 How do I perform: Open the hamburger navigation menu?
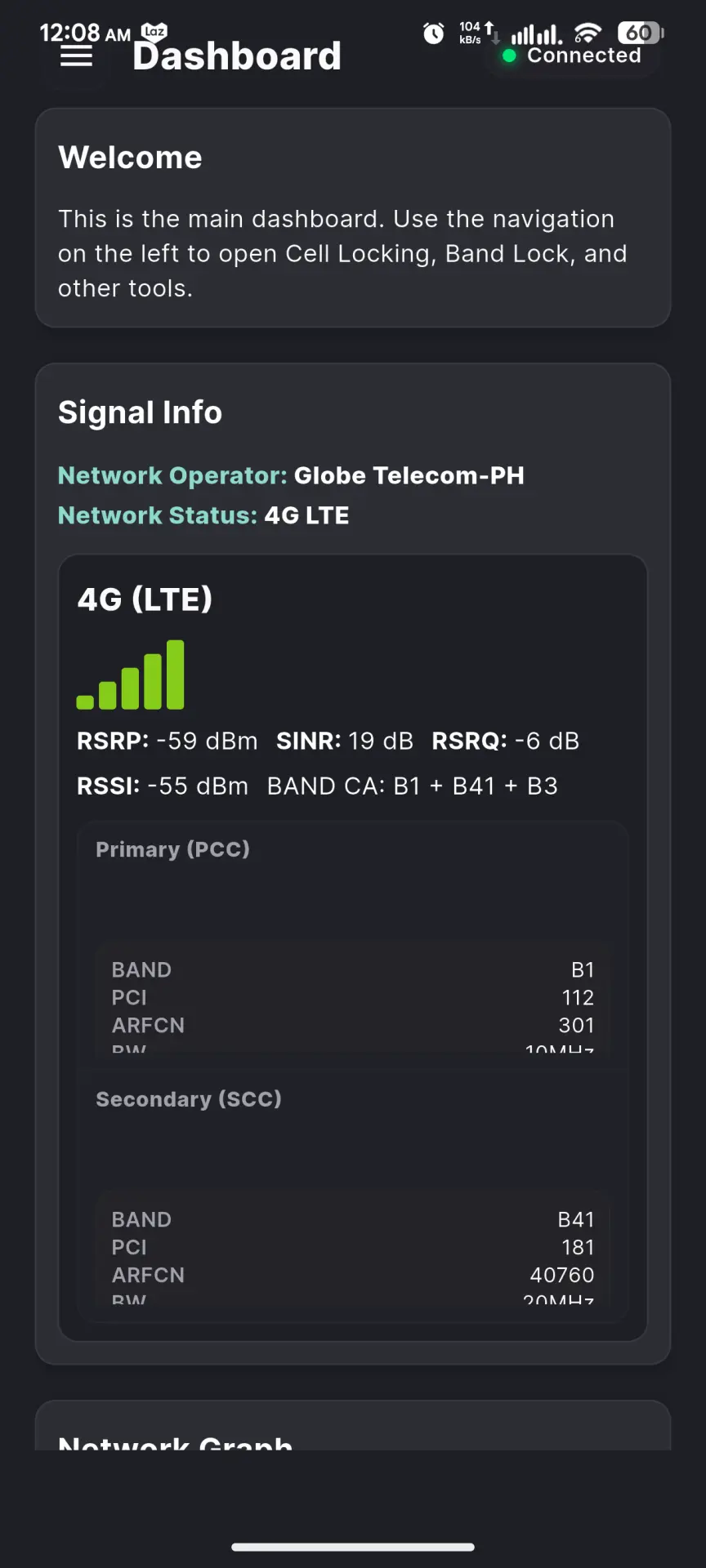tap(76, 56)
